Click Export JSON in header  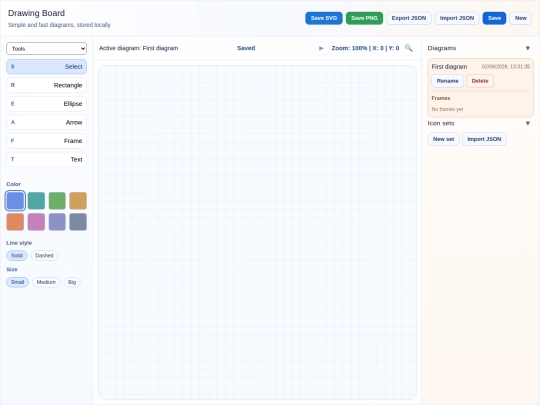[x=409, y=18]
